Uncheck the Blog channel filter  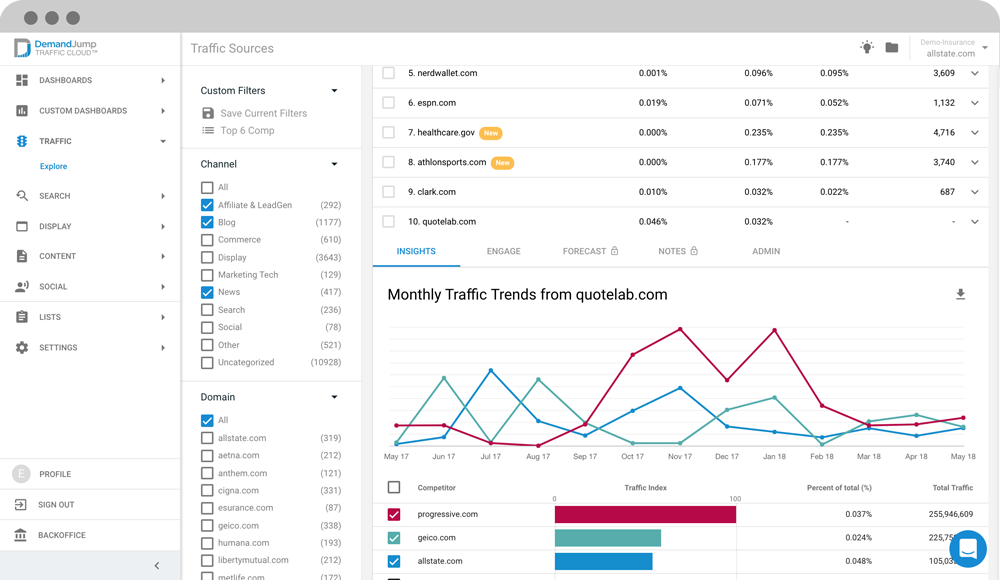pos(207,222)
